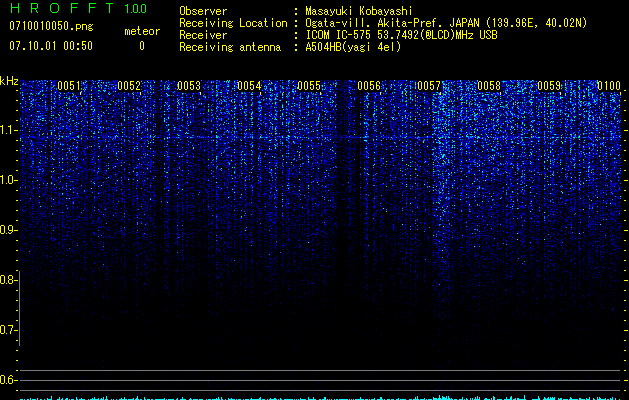The image size is (629, 400).
Task: Click the 0055 time marker
Action: pyautogui.click(x=309, y=86)
